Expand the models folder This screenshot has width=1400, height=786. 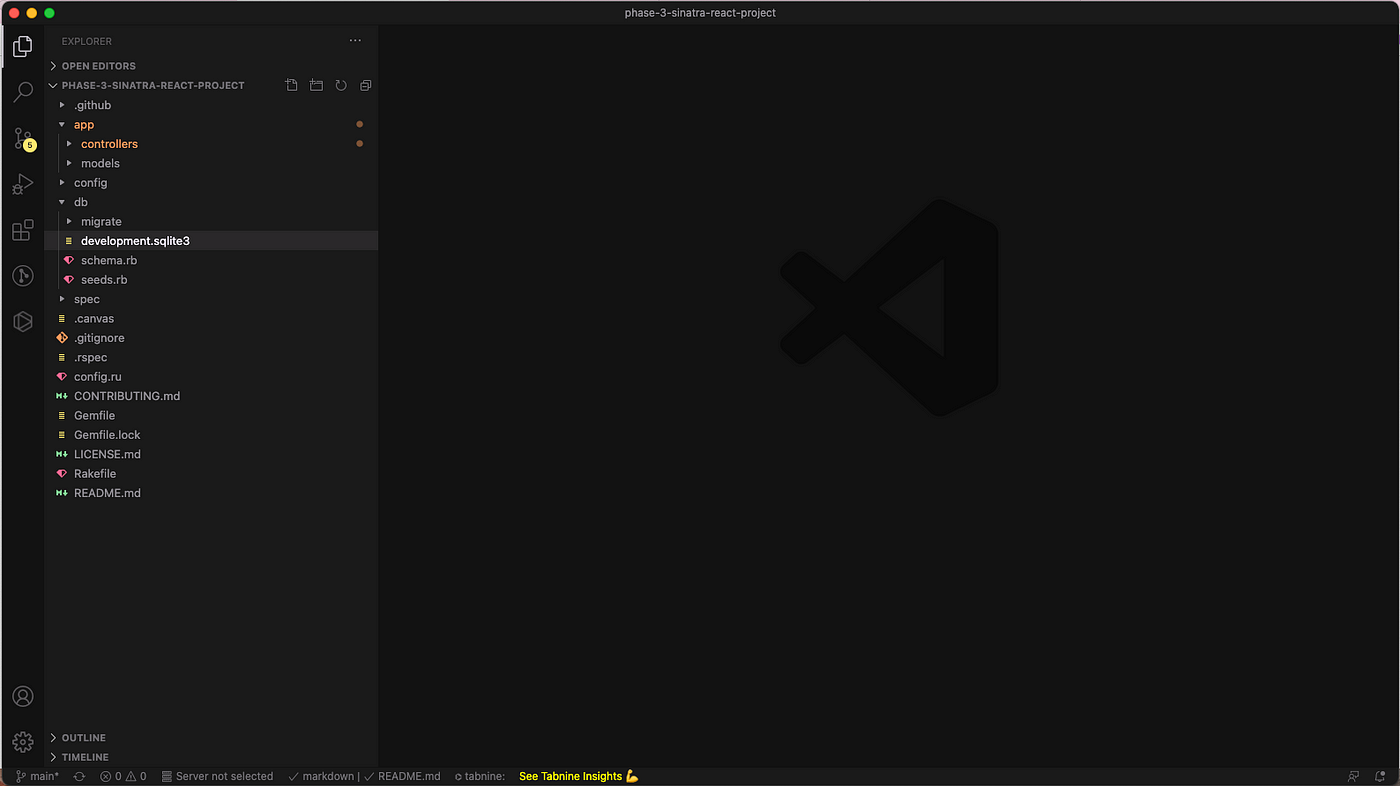[213, 163]
